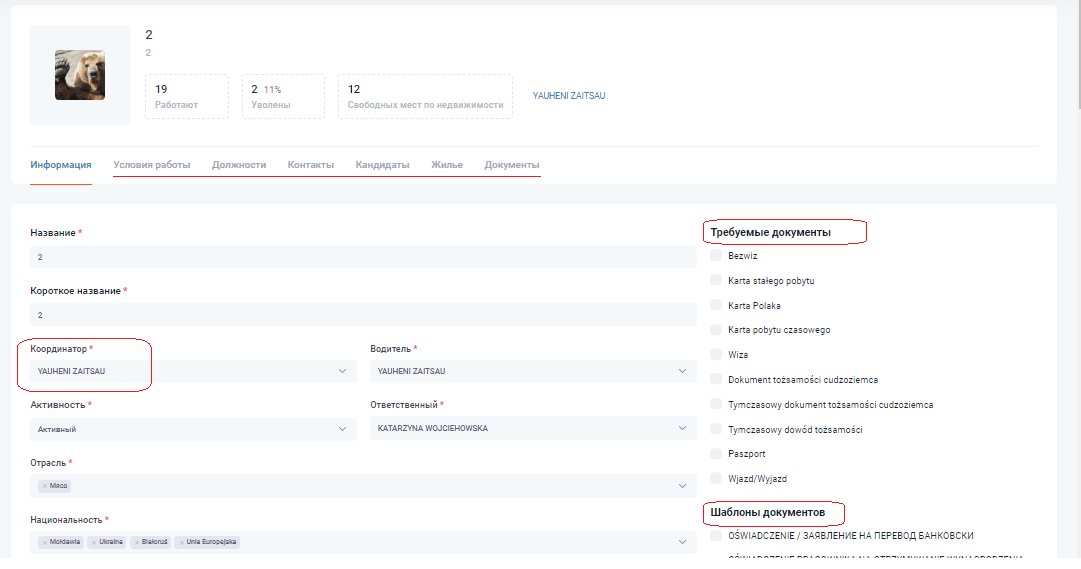Click the YAUHENI ZAITSAU header link

(x=569, y=96)
